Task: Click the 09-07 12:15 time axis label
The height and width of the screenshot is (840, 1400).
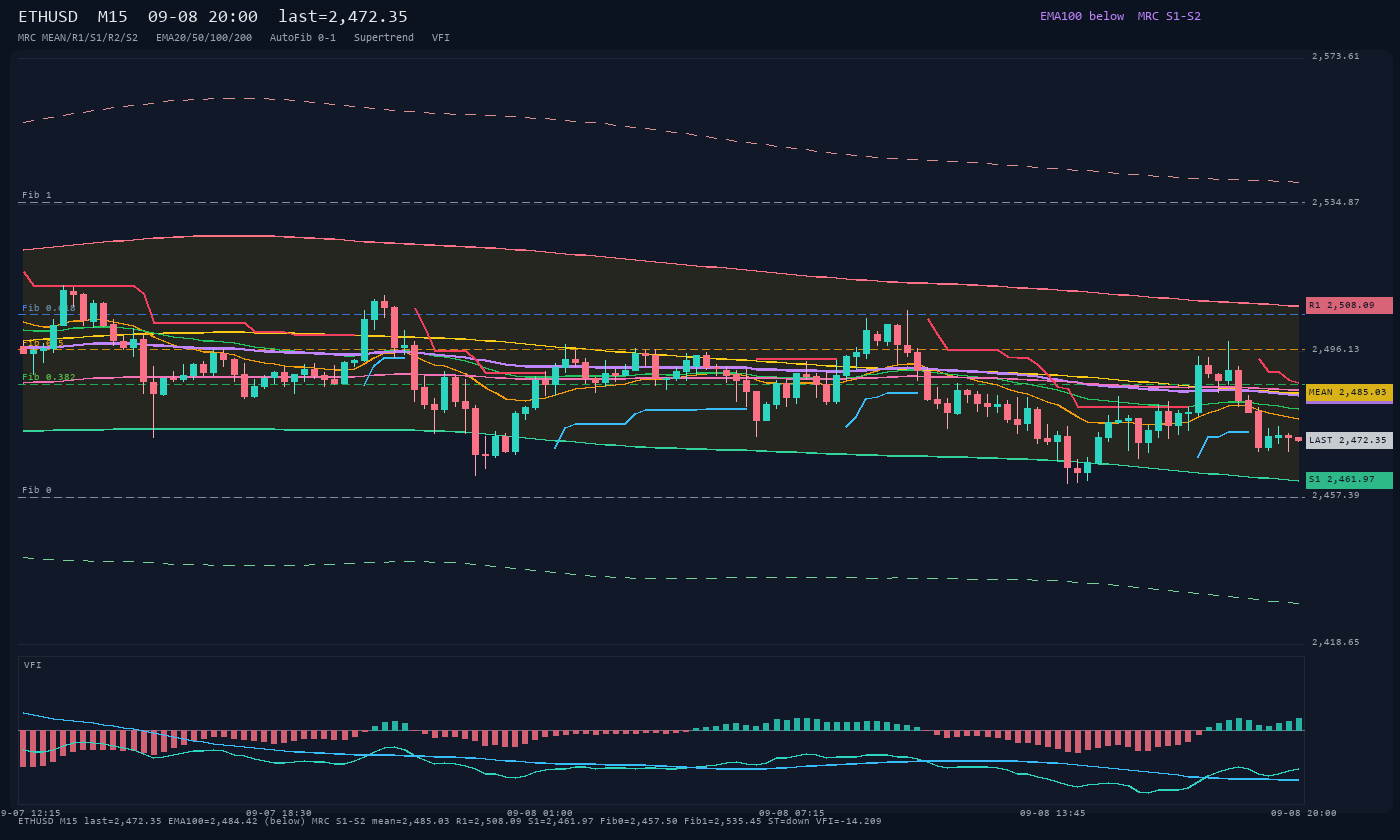Action: coord(29,813)
